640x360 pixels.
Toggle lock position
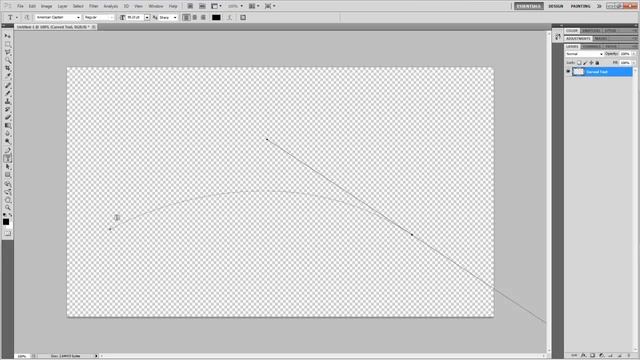coord(591,63)
